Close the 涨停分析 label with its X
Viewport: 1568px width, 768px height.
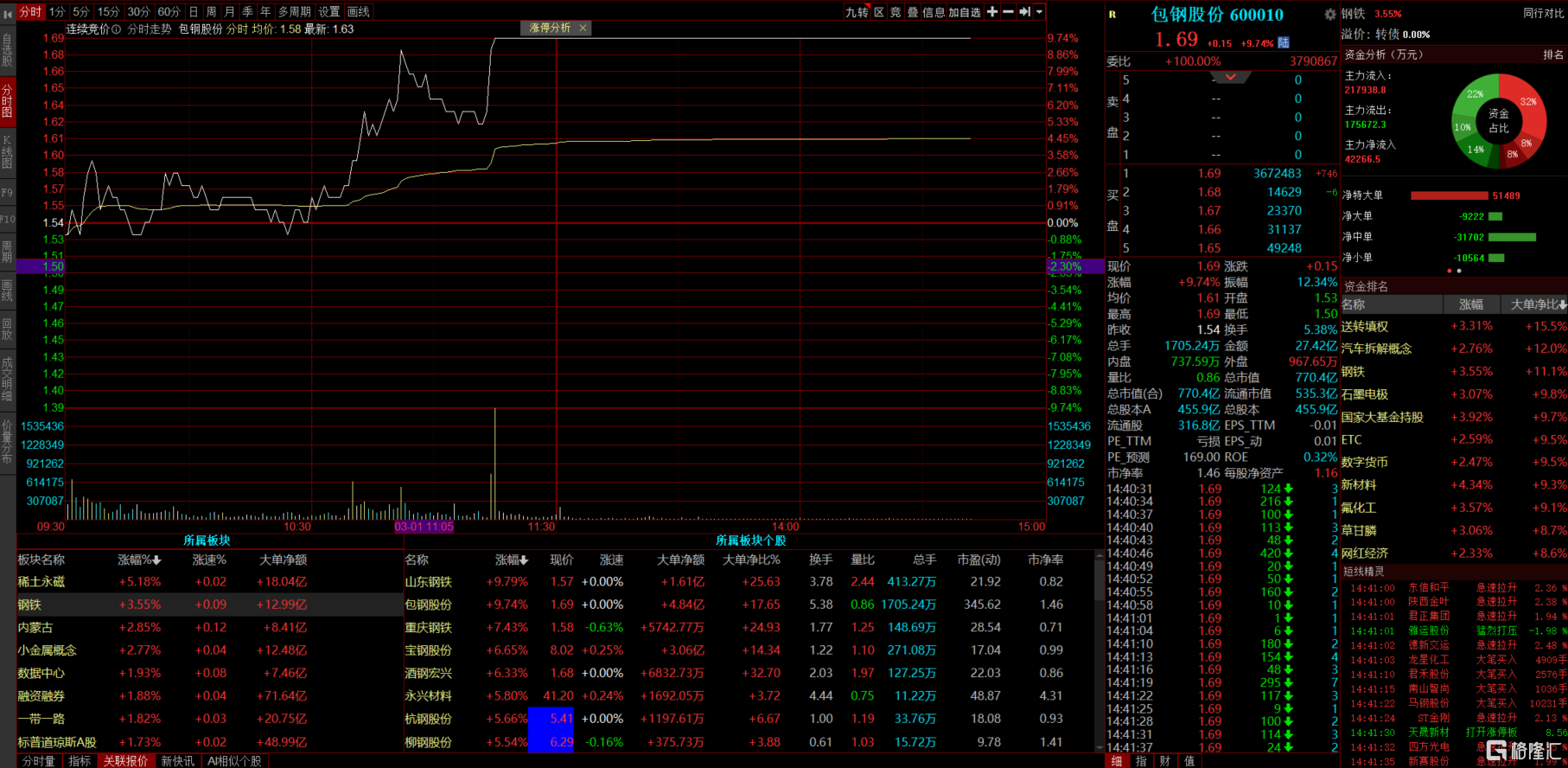pos(583,28)
